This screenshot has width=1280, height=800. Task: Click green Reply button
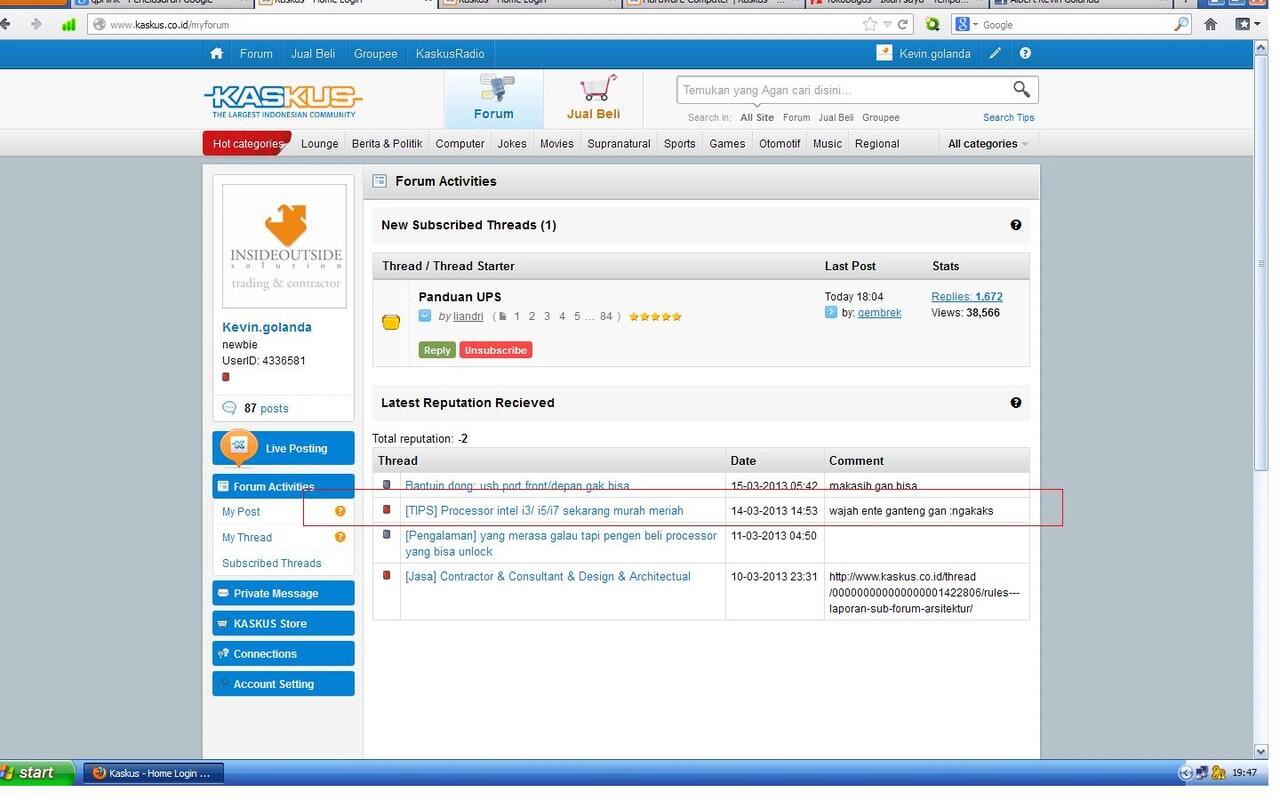click(437, 350)
